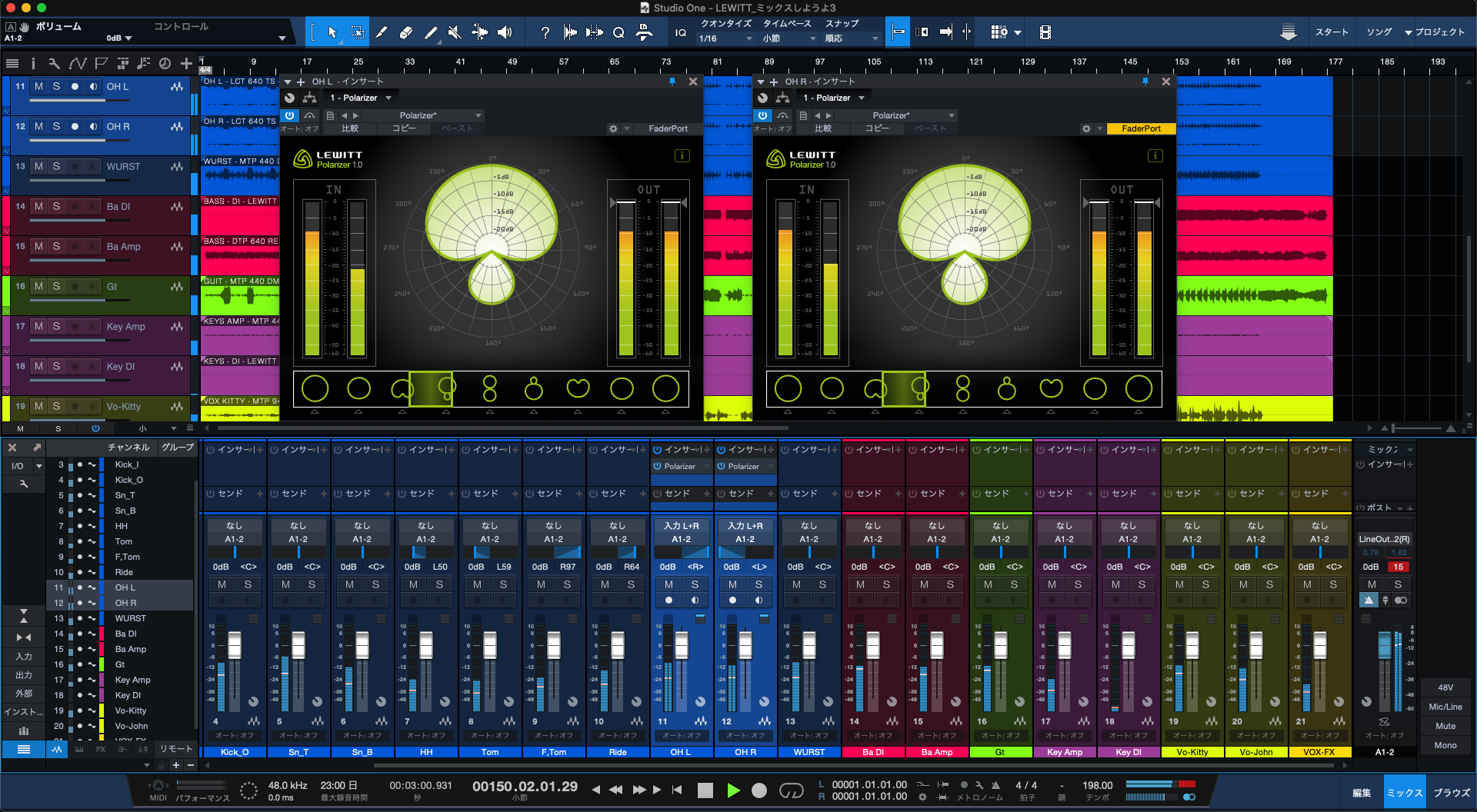Click the リモート button in mixer
This screenshot has height=812, width=1477.
click(176, 749)
